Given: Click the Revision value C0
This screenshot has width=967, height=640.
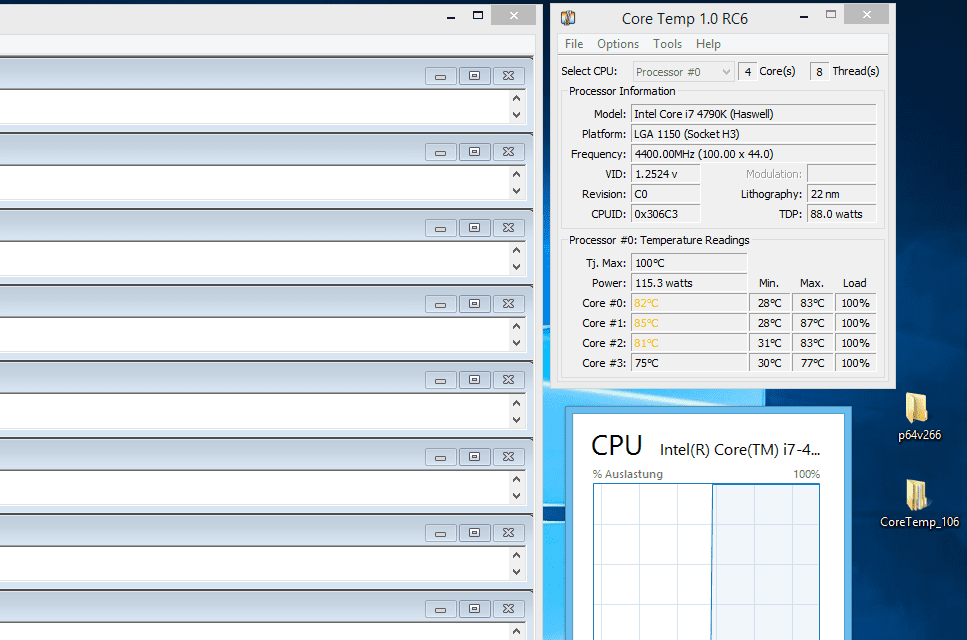Looking at the screenshot, I should 665,194.
